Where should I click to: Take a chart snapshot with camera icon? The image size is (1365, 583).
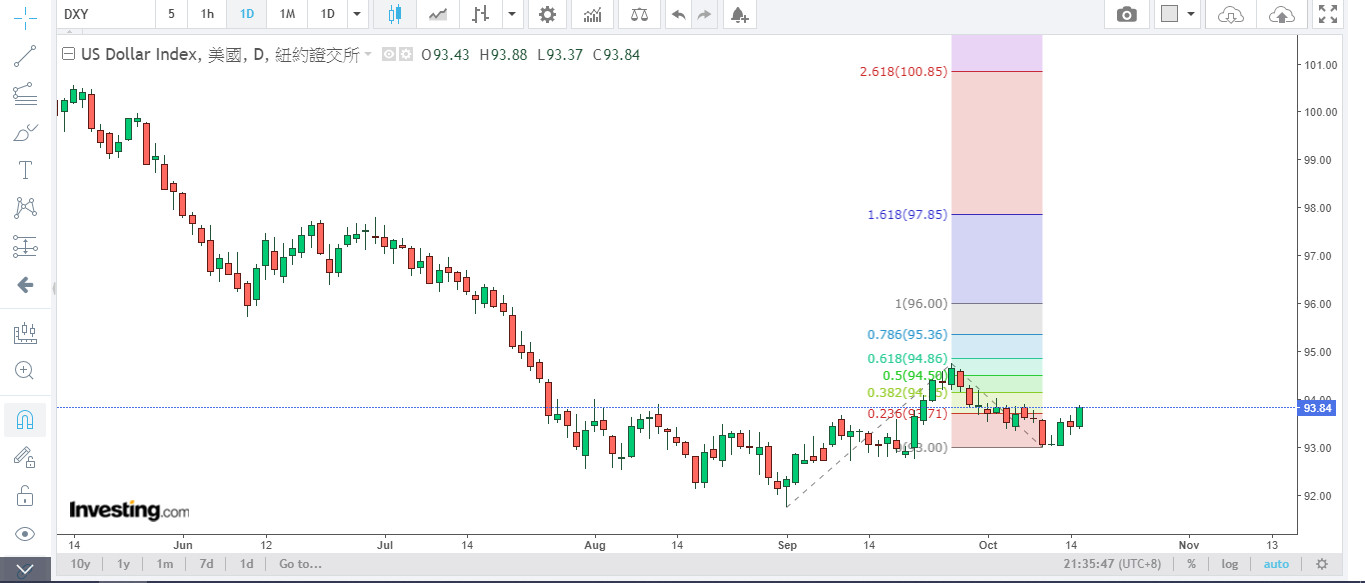pyautogui.click(x=1127, y=14)
